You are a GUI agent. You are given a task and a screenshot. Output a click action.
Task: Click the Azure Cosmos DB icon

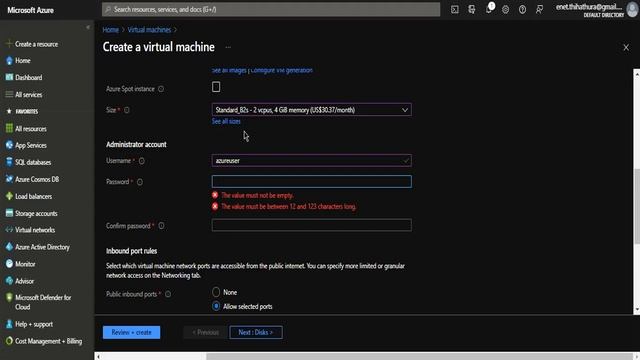[9, 179]
